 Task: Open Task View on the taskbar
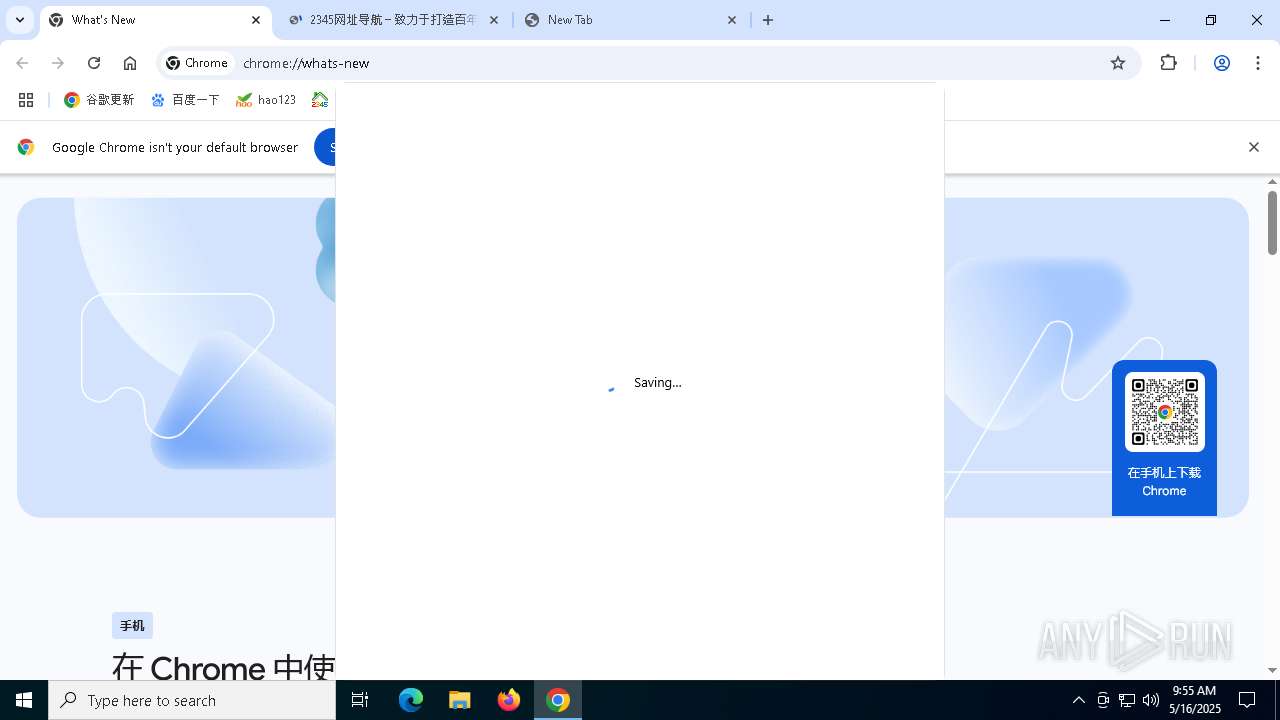[360, 700]
